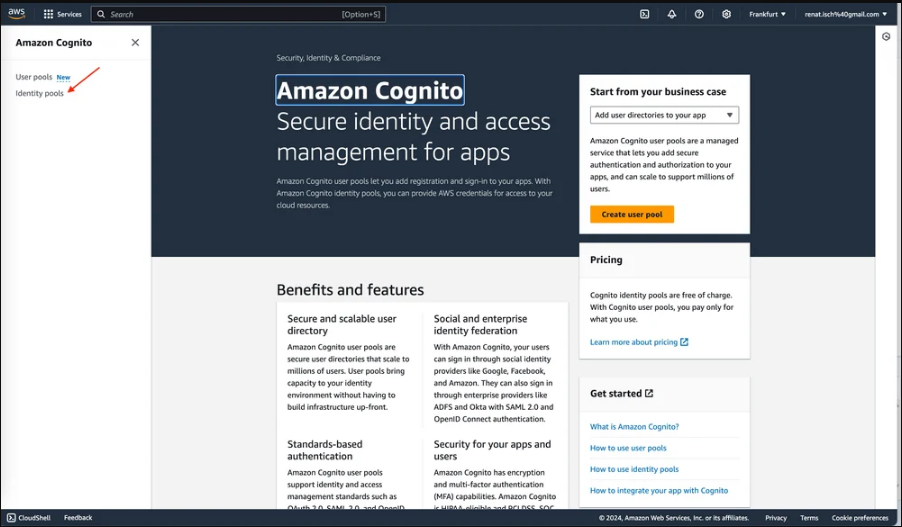Open the info panel icon at right edge
902x527 pixels.
click(x=886, y=37)
